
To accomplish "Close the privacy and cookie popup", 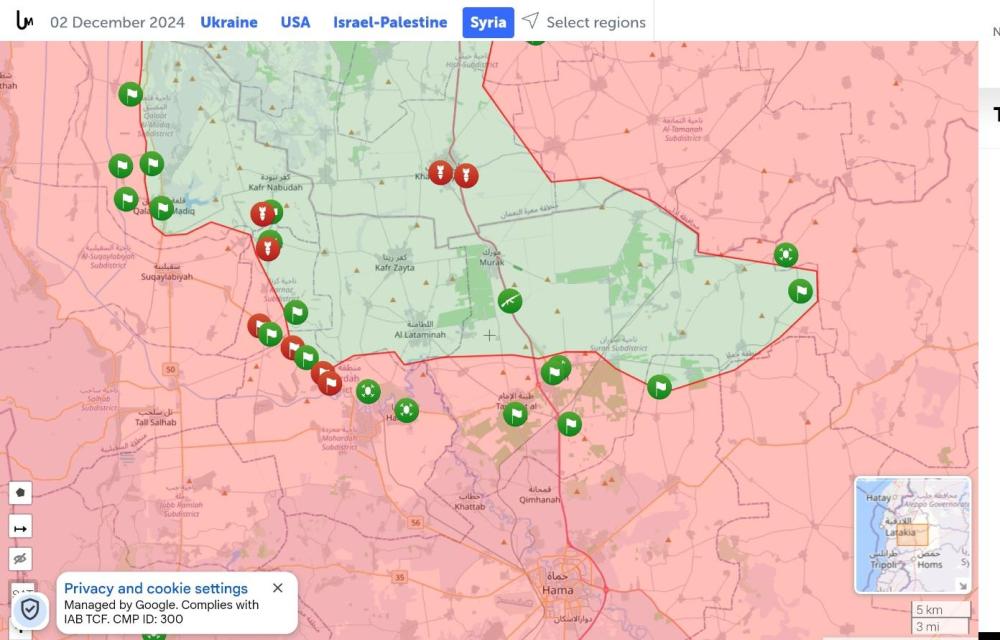I will (x=277, y=588).
